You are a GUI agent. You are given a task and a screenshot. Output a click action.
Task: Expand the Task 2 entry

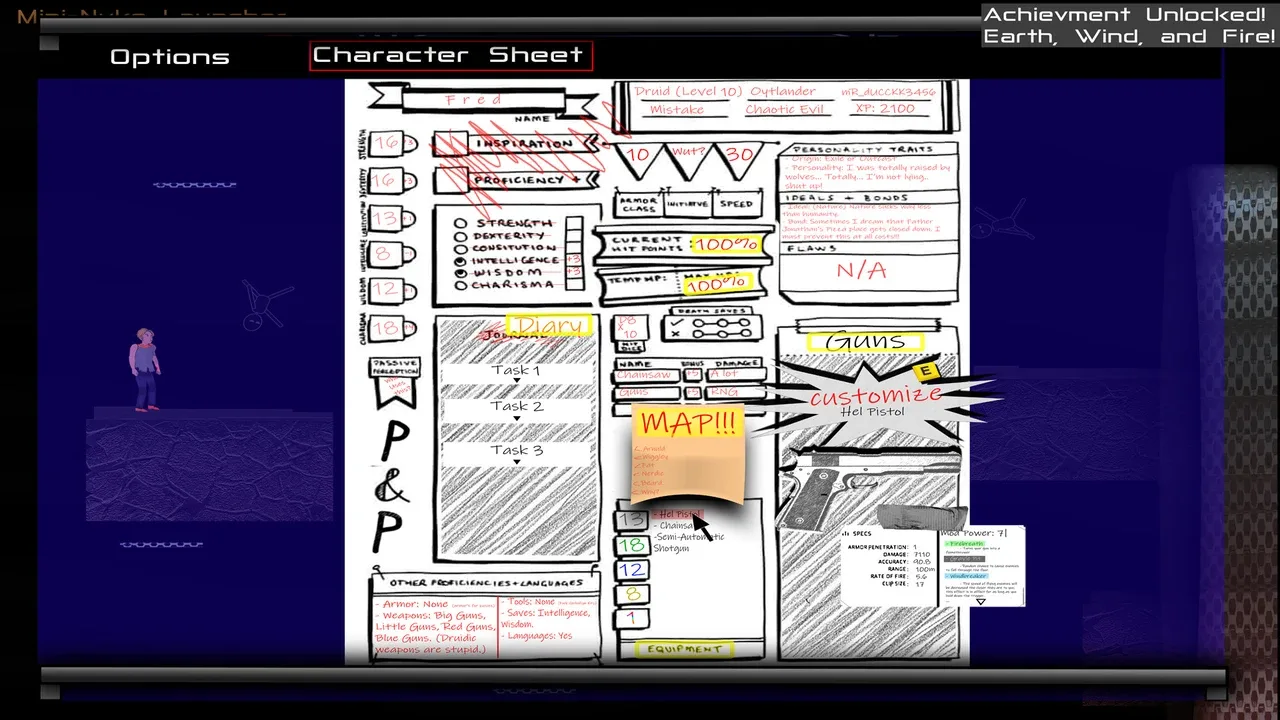(x=516, y=408)
